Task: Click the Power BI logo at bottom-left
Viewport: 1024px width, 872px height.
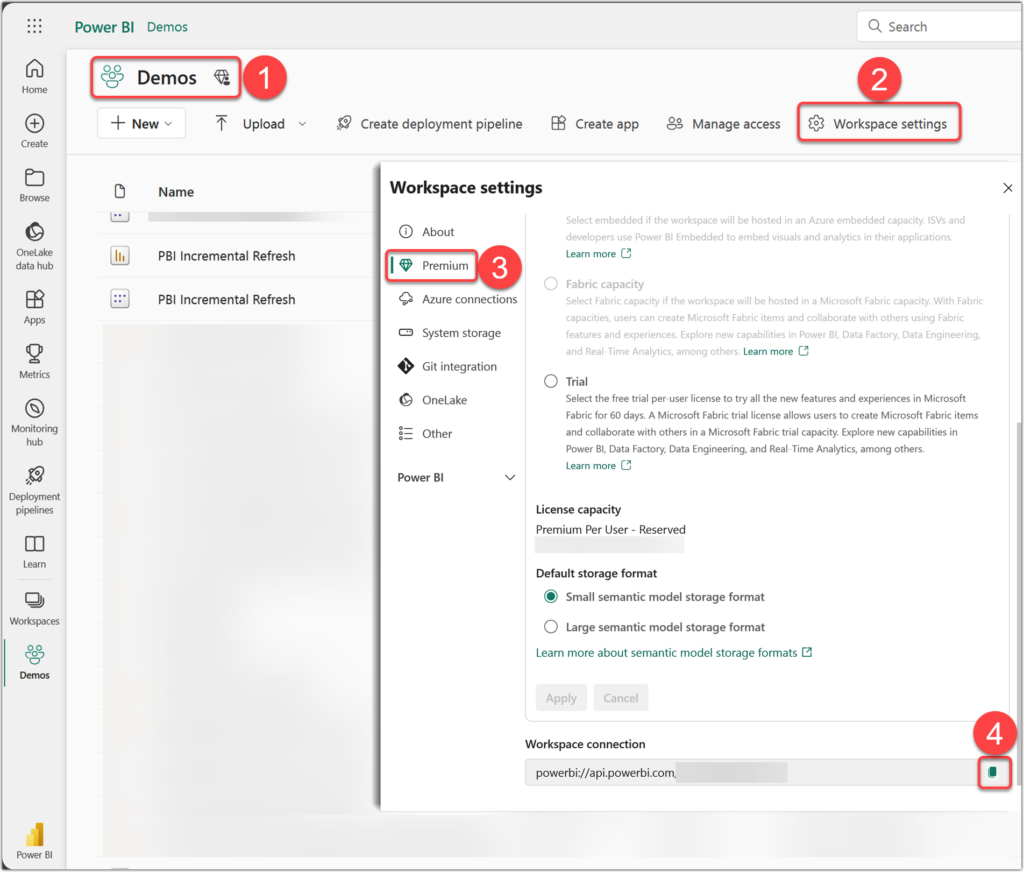Action: (35, 841)
